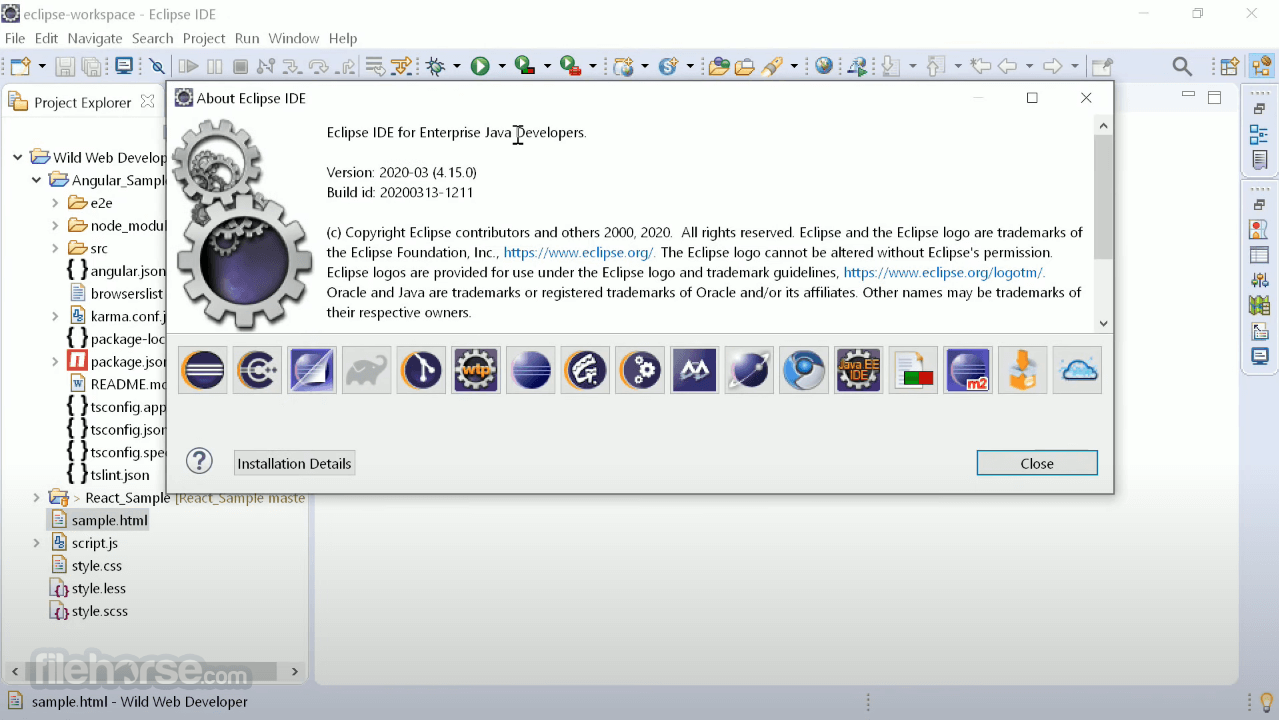Open the Help menu
The width and height of the screenshot is (1279, 720).
point(343,38)
